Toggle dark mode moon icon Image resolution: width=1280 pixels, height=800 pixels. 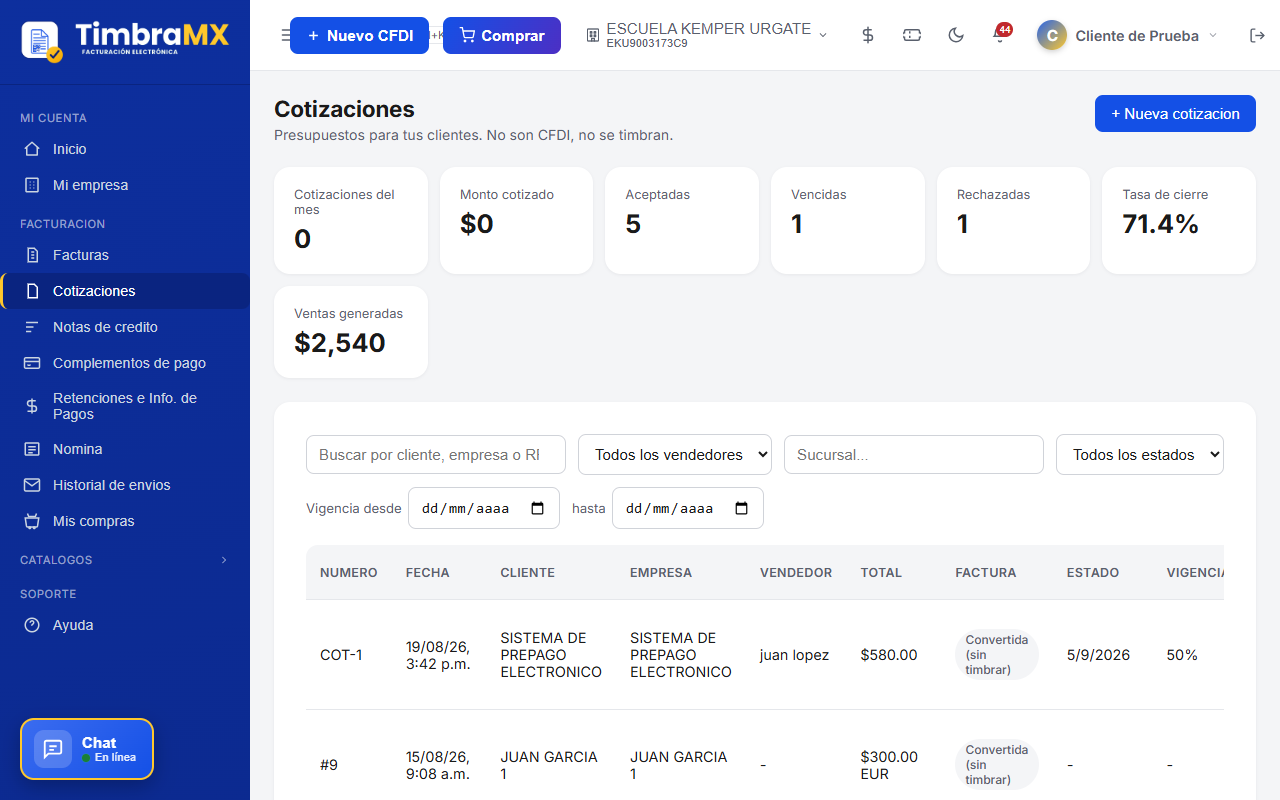point(956,35)
